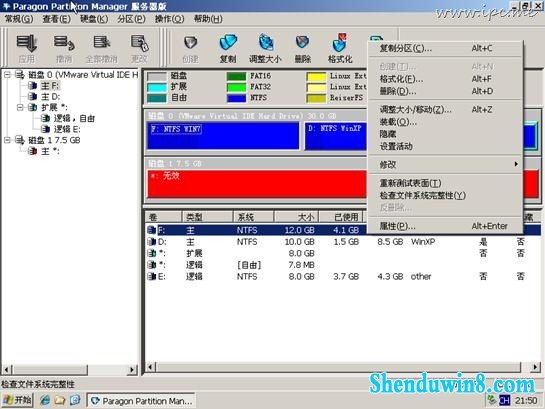Click the list panel right scroll arrow
This screenshot has width=545, height=409.
click(x=535, y=367)
